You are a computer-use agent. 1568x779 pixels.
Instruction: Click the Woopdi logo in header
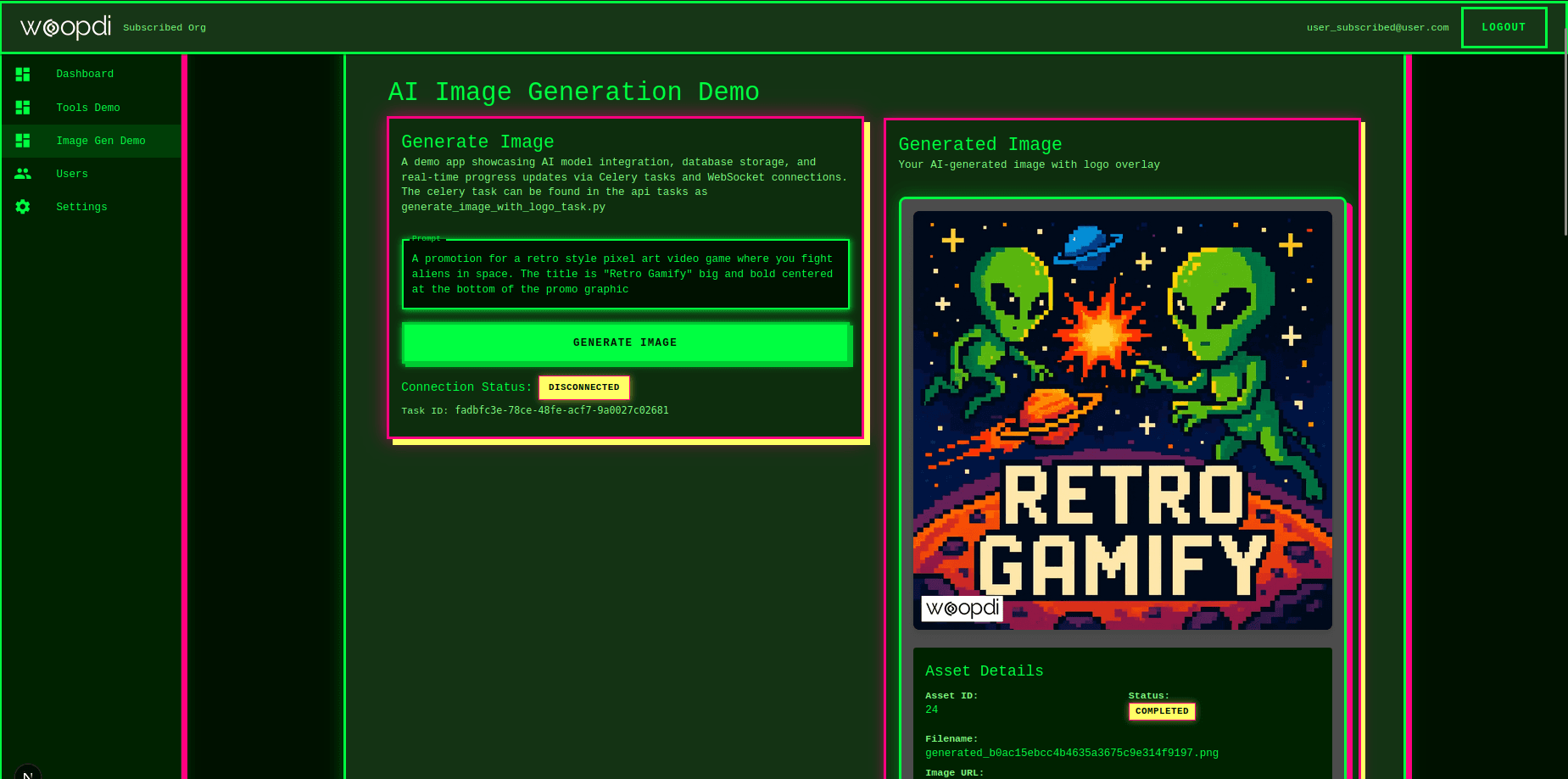[65, 27]
